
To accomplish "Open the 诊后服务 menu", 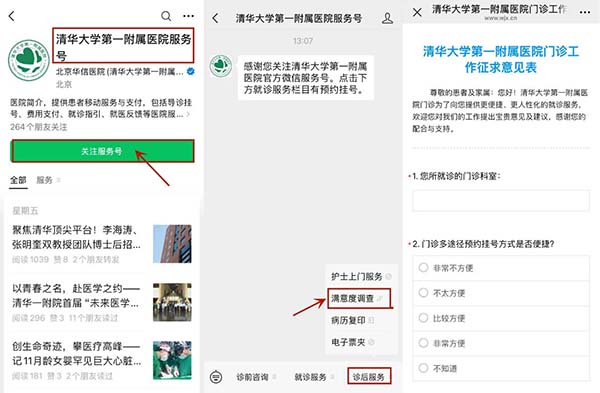I will 369,377.
